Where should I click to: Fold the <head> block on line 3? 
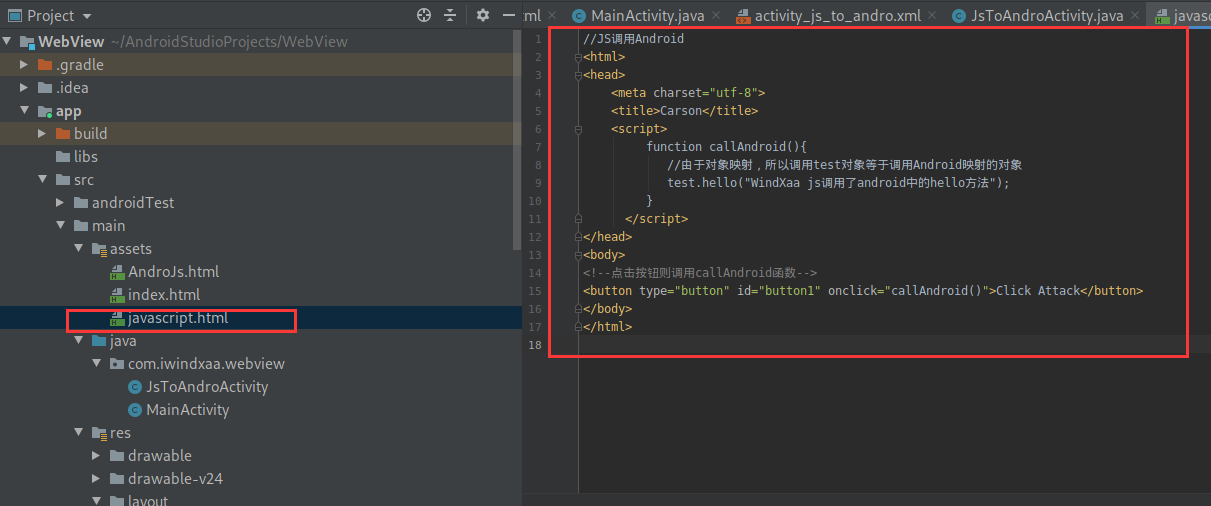[x=578, y=75]
